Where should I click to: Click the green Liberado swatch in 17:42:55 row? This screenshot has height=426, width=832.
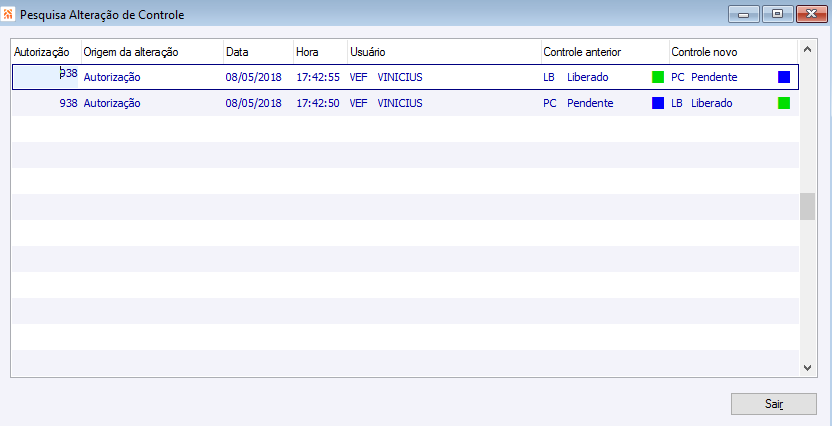(x=658, y=77)
